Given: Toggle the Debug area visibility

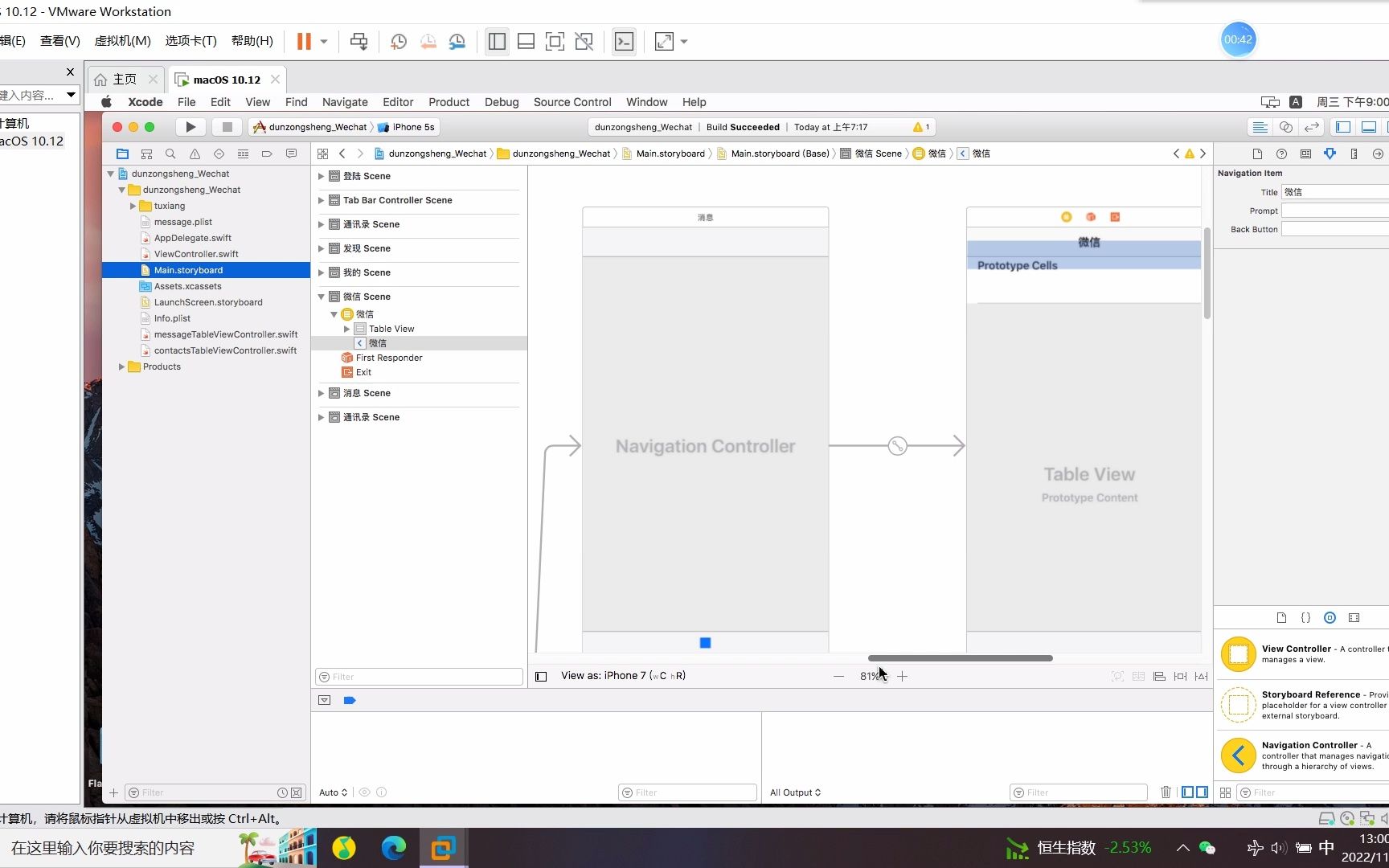Looking at the screenshot, I should click(1369, 127).
